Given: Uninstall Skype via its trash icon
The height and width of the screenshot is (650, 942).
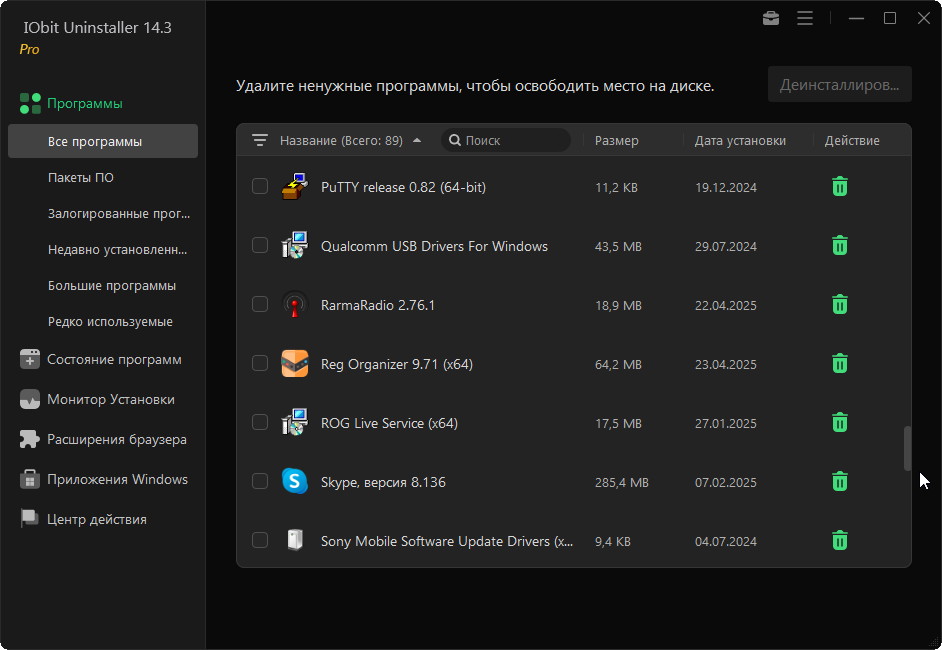Looking at the screenshot, I should coord(840,481).
